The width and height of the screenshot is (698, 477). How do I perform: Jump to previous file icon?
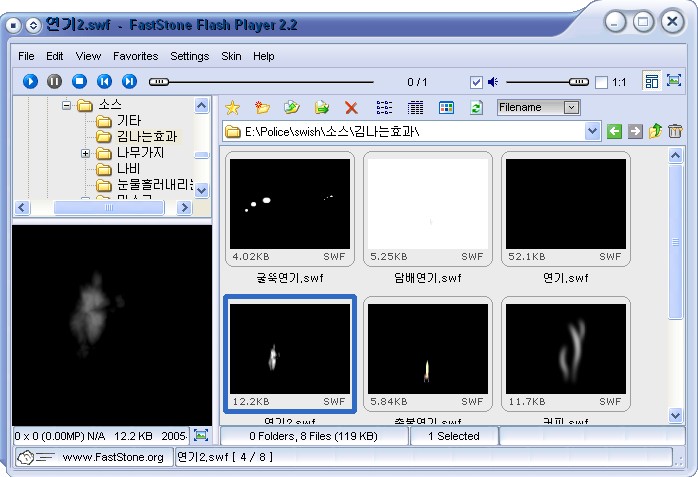(x=104, y=82)
